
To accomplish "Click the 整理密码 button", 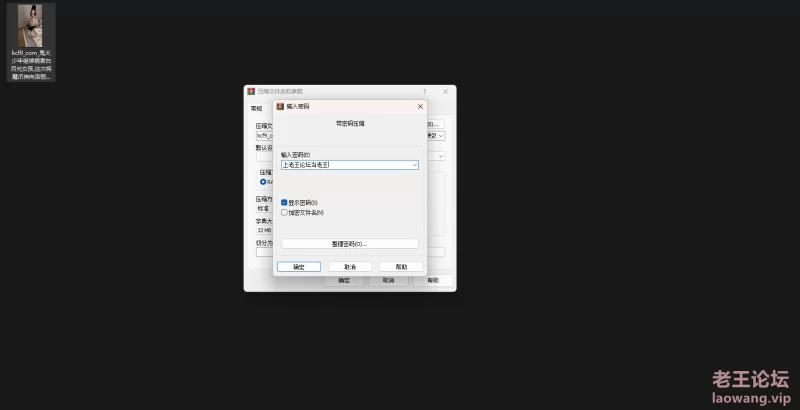I will pyautogui.click(x=349, y=244).
